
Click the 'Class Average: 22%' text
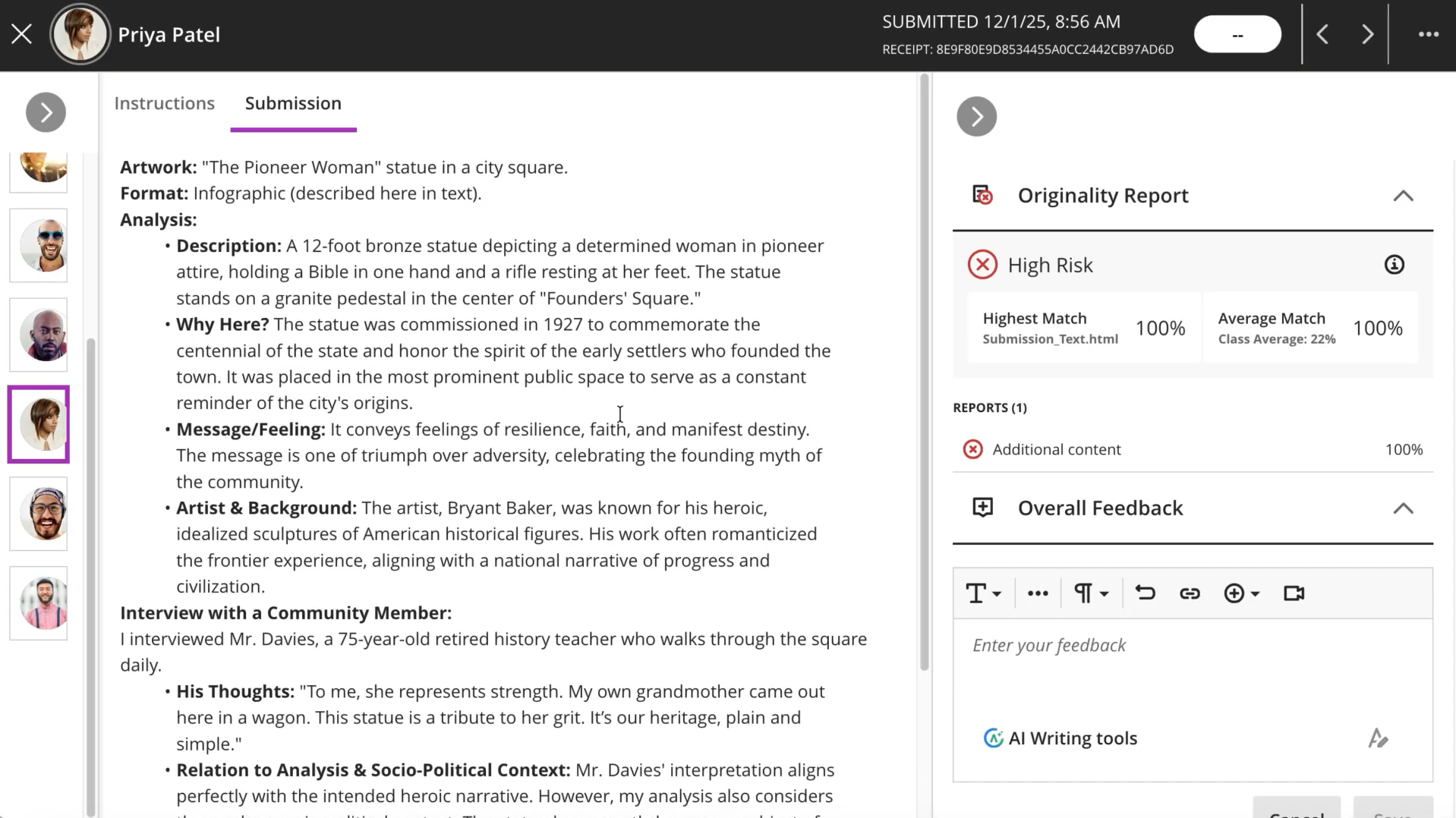click(1277, 339)
